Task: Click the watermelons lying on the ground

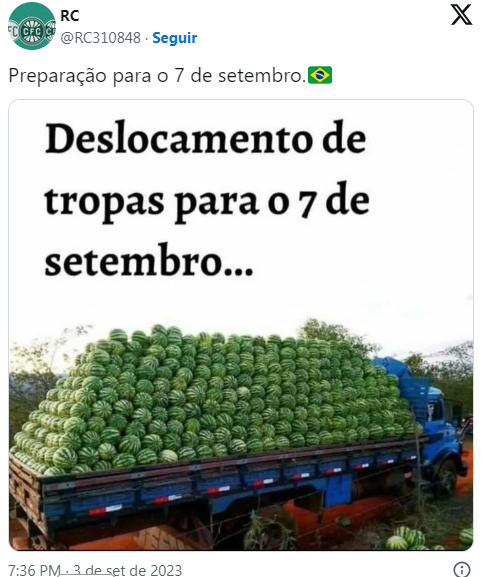Action: coord(427,538)
